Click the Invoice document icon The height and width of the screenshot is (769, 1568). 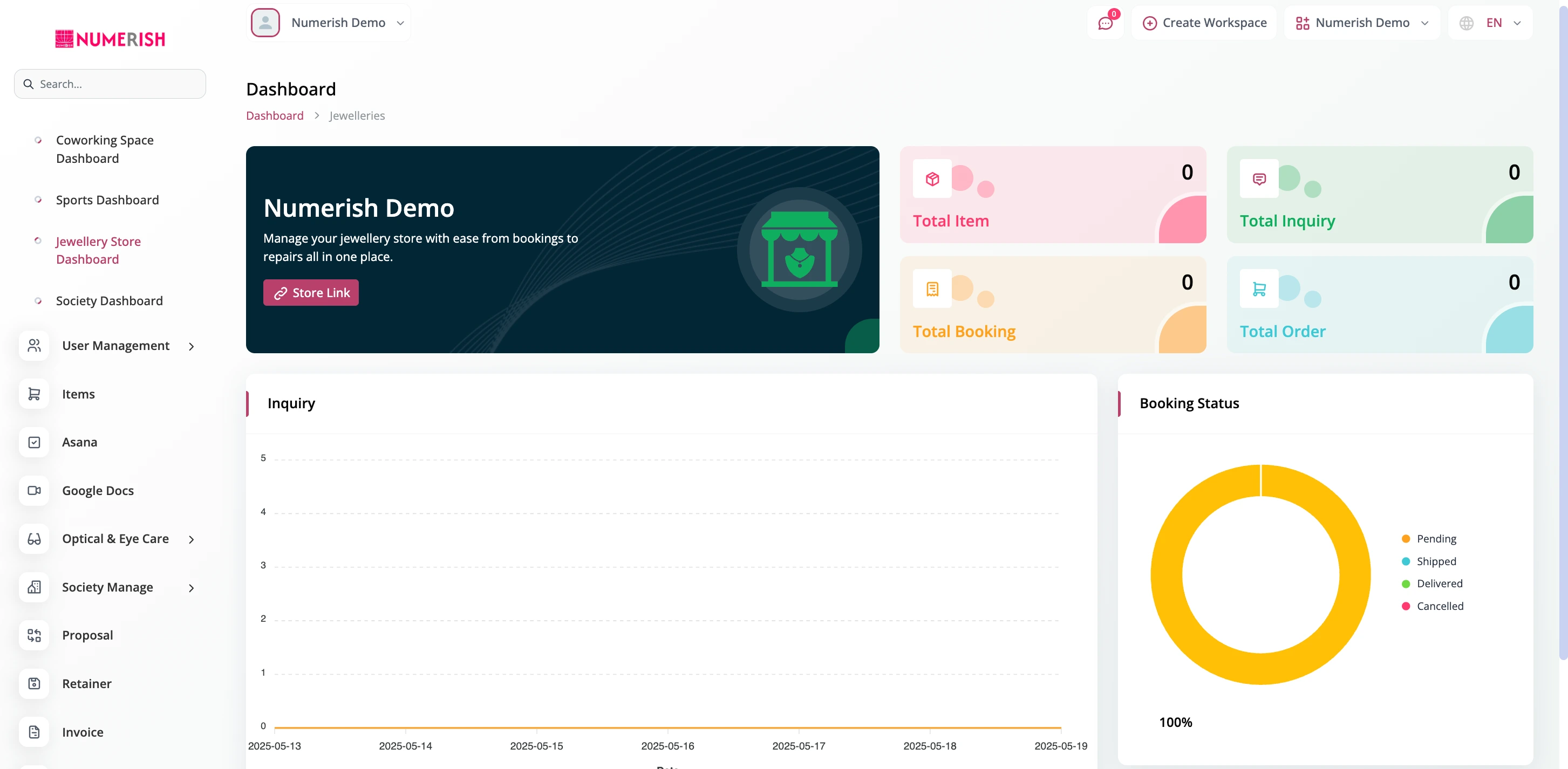coord(34,732)
